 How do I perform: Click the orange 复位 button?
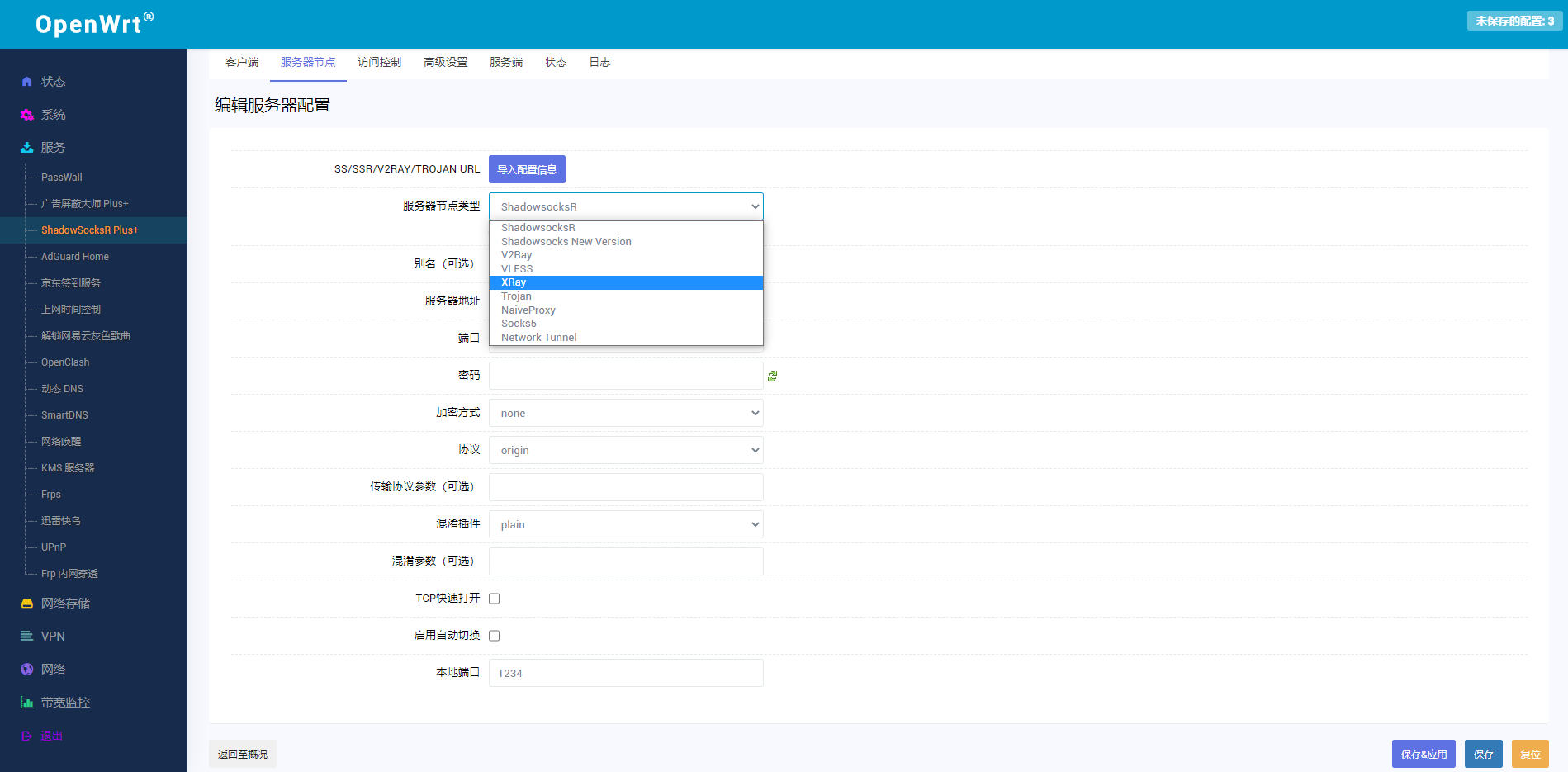click(x=1530, y=754)
